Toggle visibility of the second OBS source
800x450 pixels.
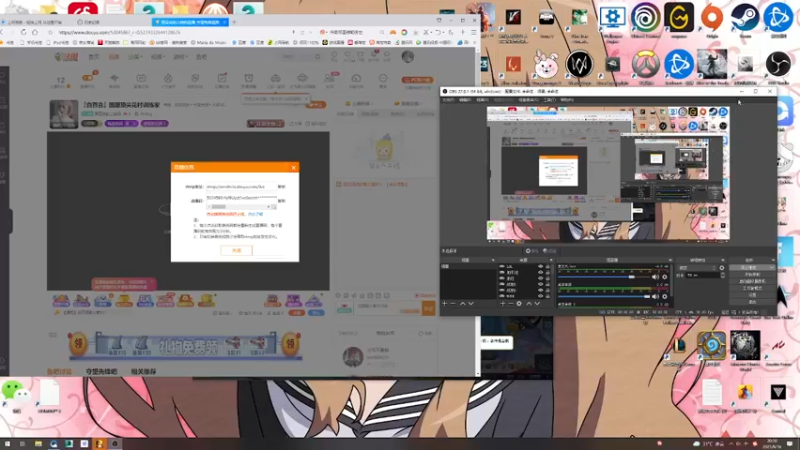click(540, 272)
